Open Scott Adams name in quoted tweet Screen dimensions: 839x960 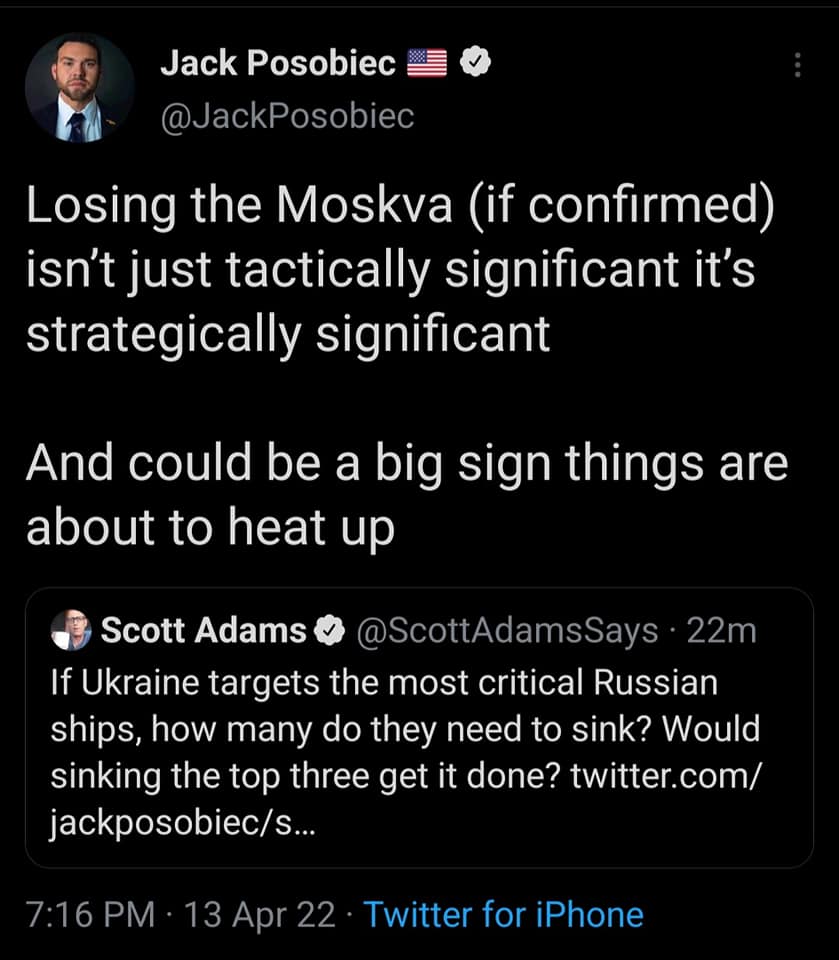[204, 630]
